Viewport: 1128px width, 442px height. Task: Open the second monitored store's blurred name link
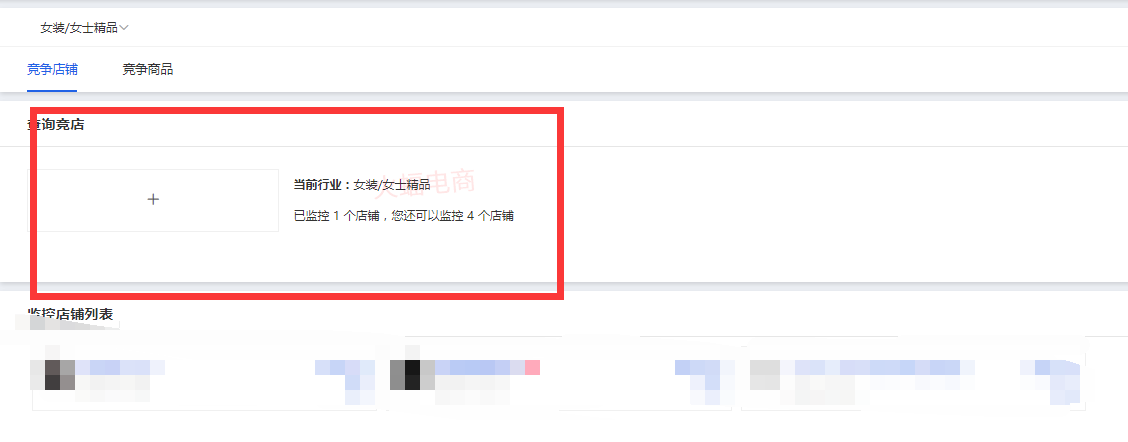pyautogui.click(x=479, y=368)
